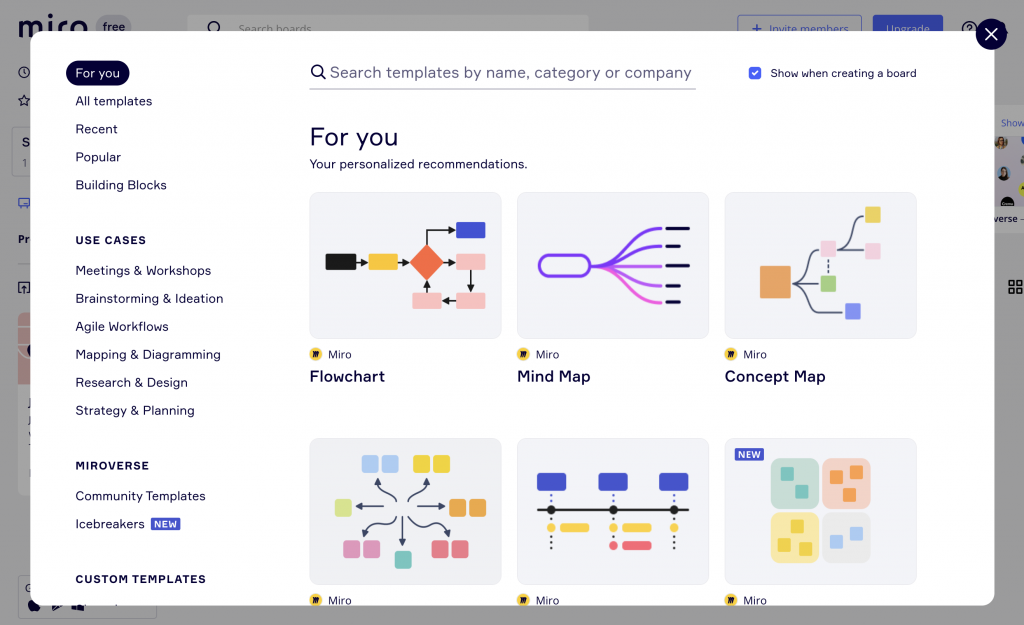This screenshot has width=1024, height=625.
Task: Choose the timeline template thumbnail
Action: [x=613, y=511]
